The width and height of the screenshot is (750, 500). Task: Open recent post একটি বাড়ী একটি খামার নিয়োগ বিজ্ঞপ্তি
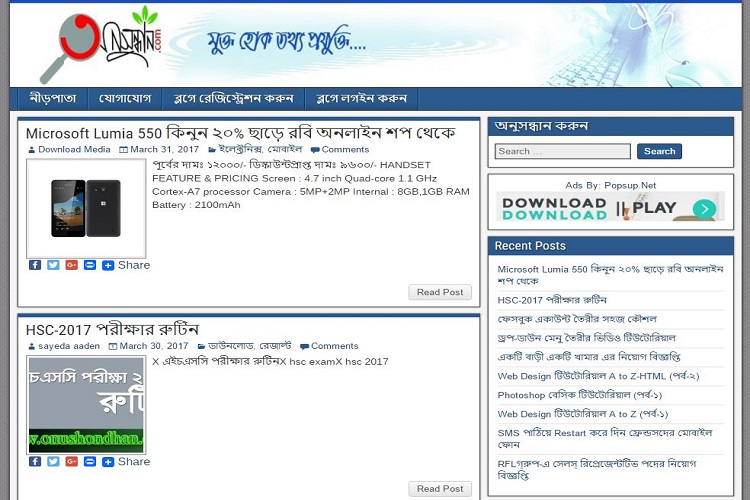589,357
